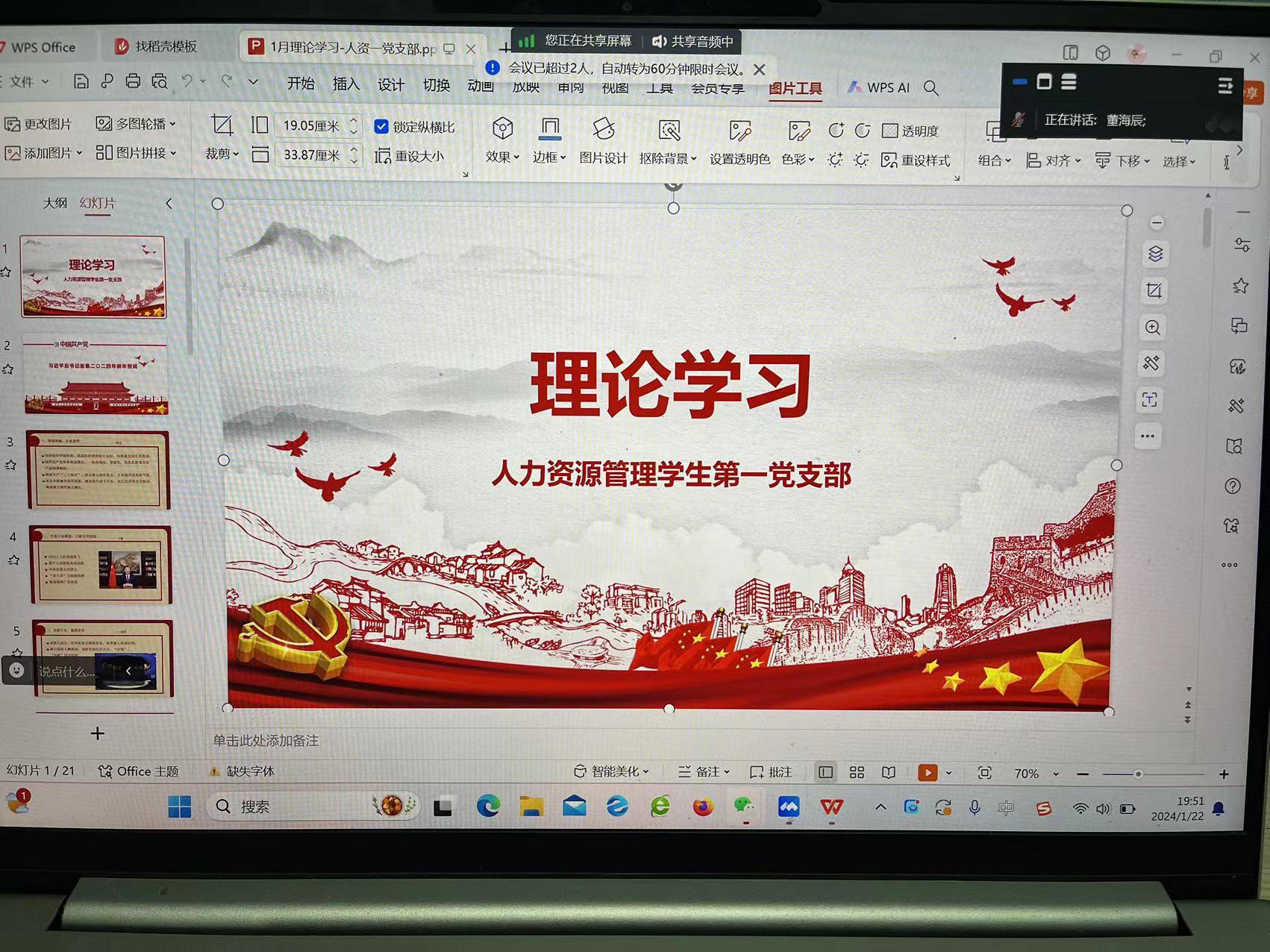
Task: Click the zoom slider in status bar
Action: pyautogui.click(x=1137, y=774)
